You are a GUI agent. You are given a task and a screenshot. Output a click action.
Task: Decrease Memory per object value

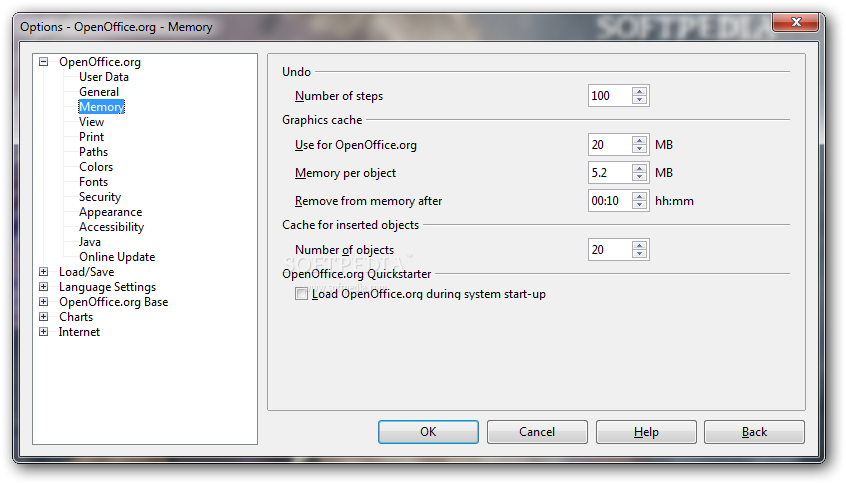[x=639, y=178]
